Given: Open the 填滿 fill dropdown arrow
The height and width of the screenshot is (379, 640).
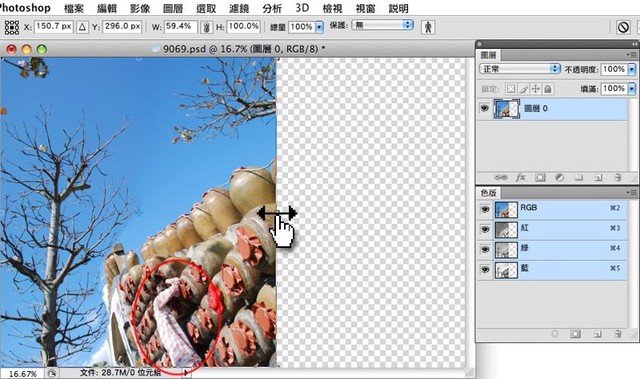Looking at the screenshot, I should (x=632, y=89).
